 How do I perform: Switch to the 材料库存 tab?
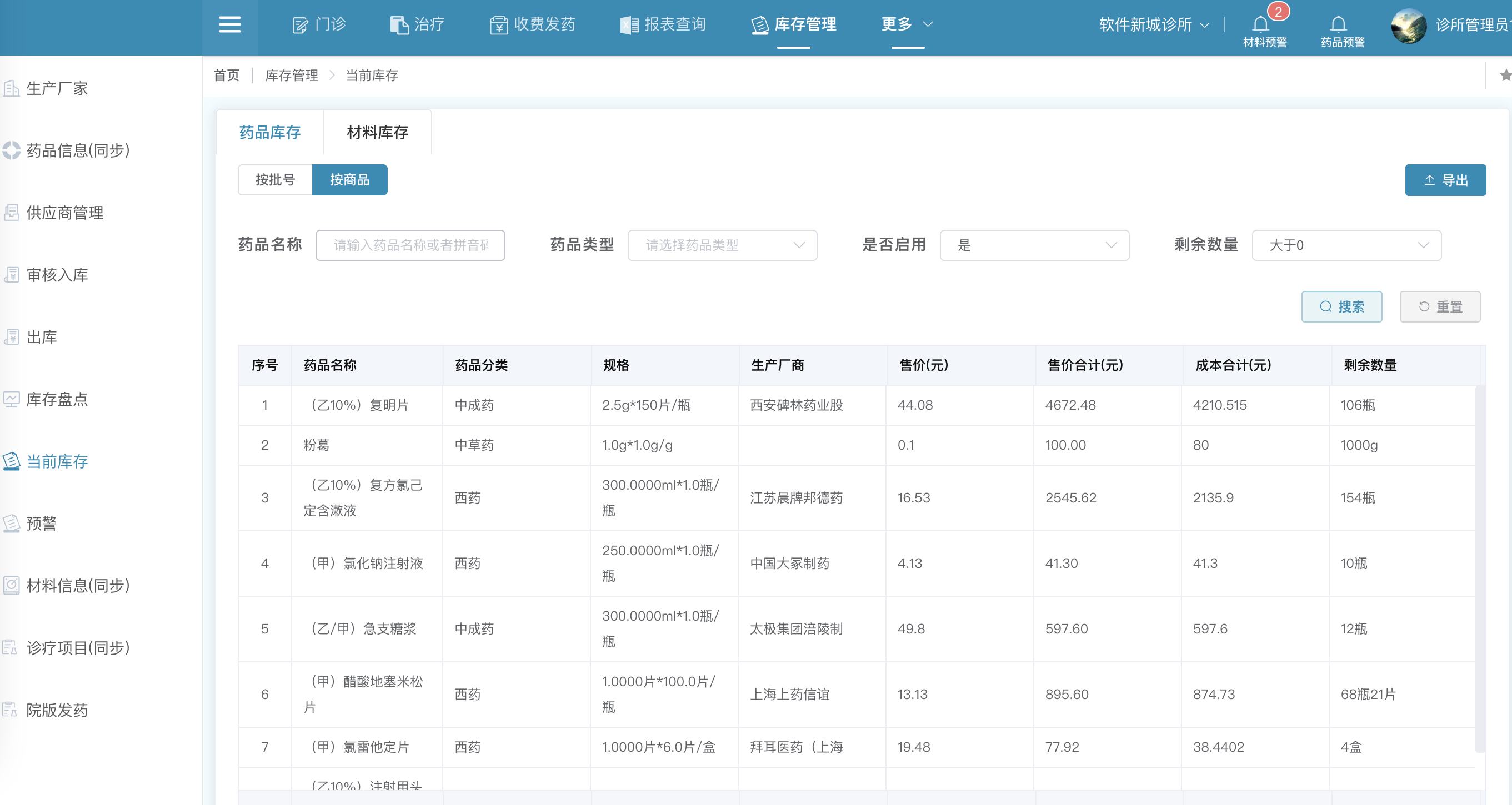pos(377,133)
